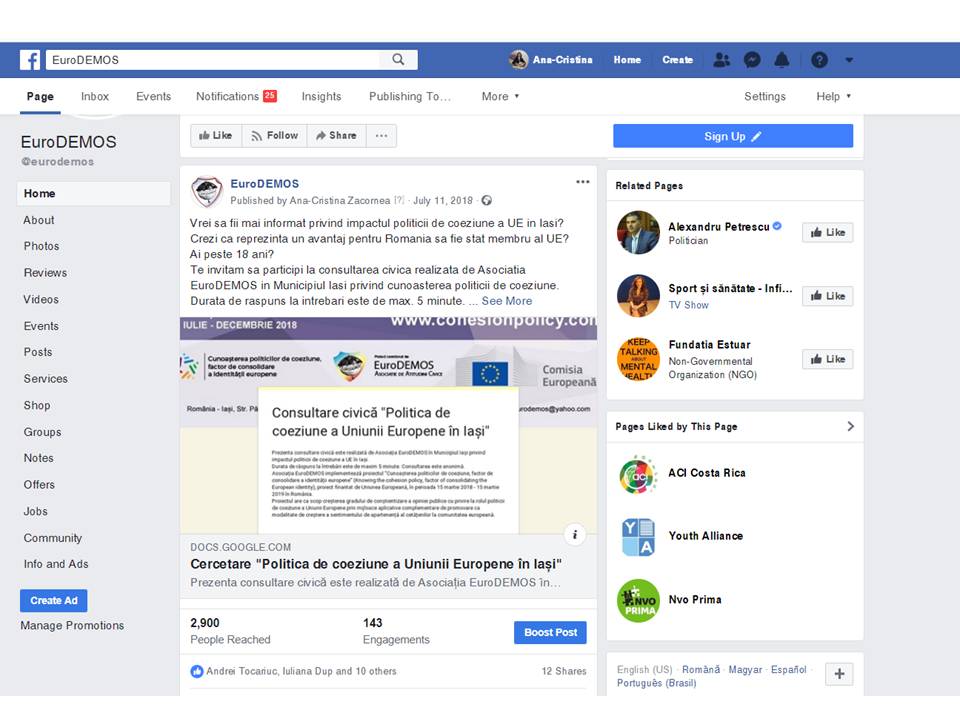Open Shop in the left sidebar
Screen dimensions: 960x720
pos(37,405)
